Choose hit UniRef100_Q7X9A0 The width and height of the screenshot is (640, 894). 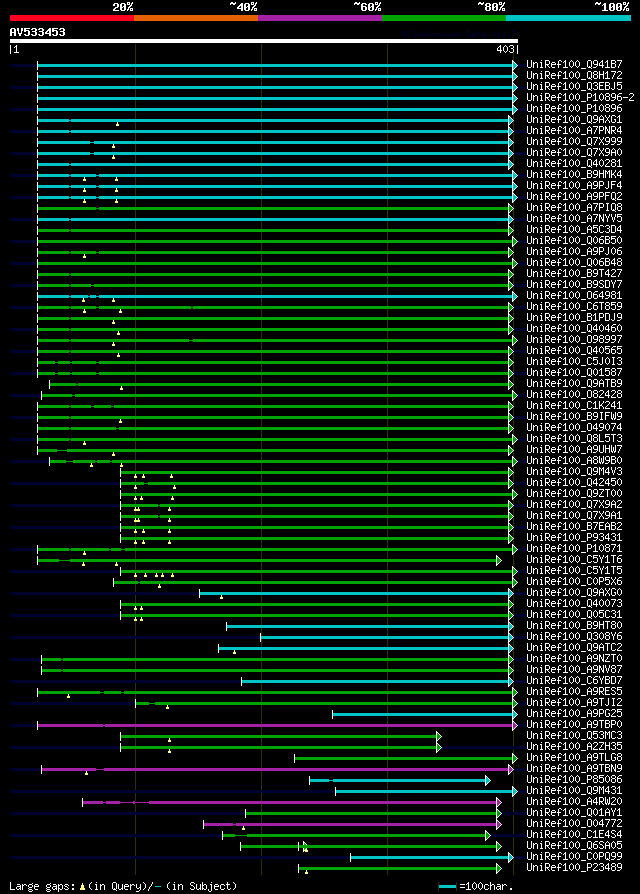click(574, 153)
